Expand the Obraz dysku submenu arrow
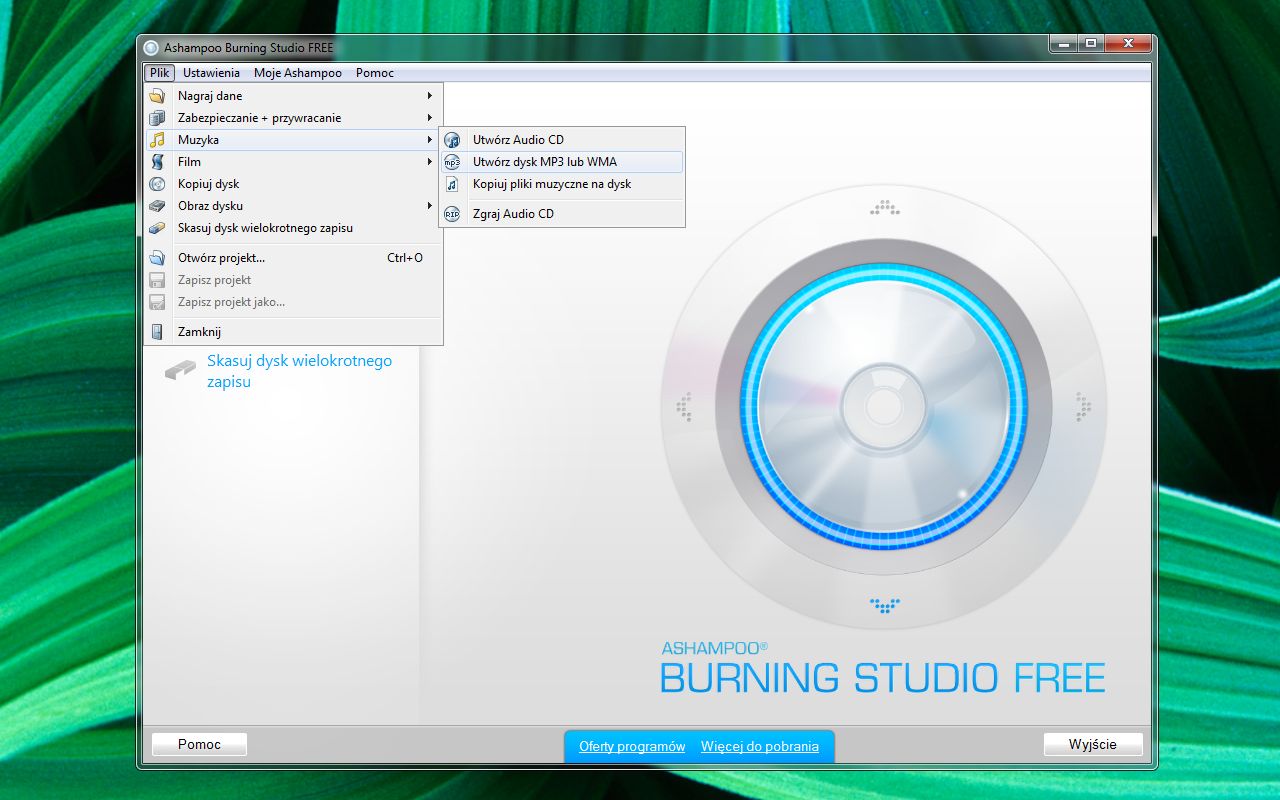1280x800 pixels. 430,206
